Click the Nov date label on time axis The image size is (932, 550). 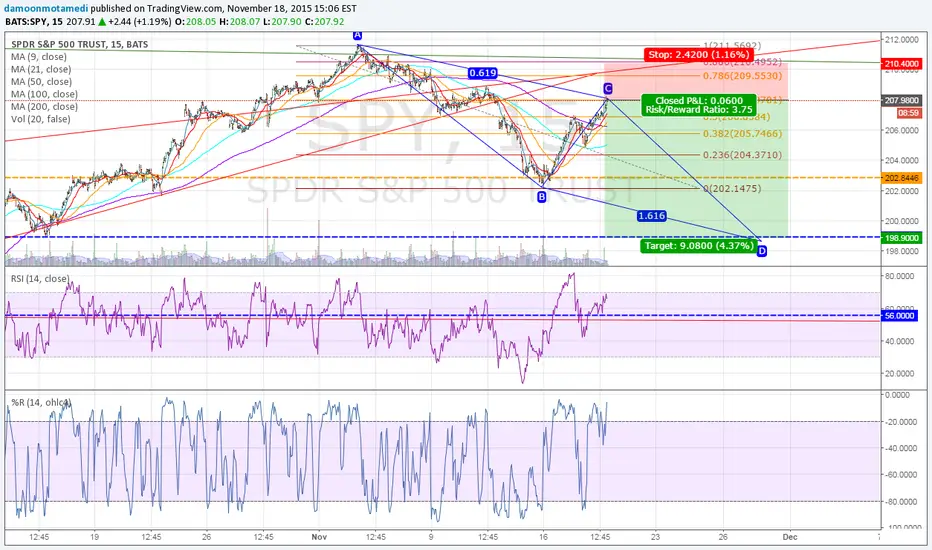[319, 537]
